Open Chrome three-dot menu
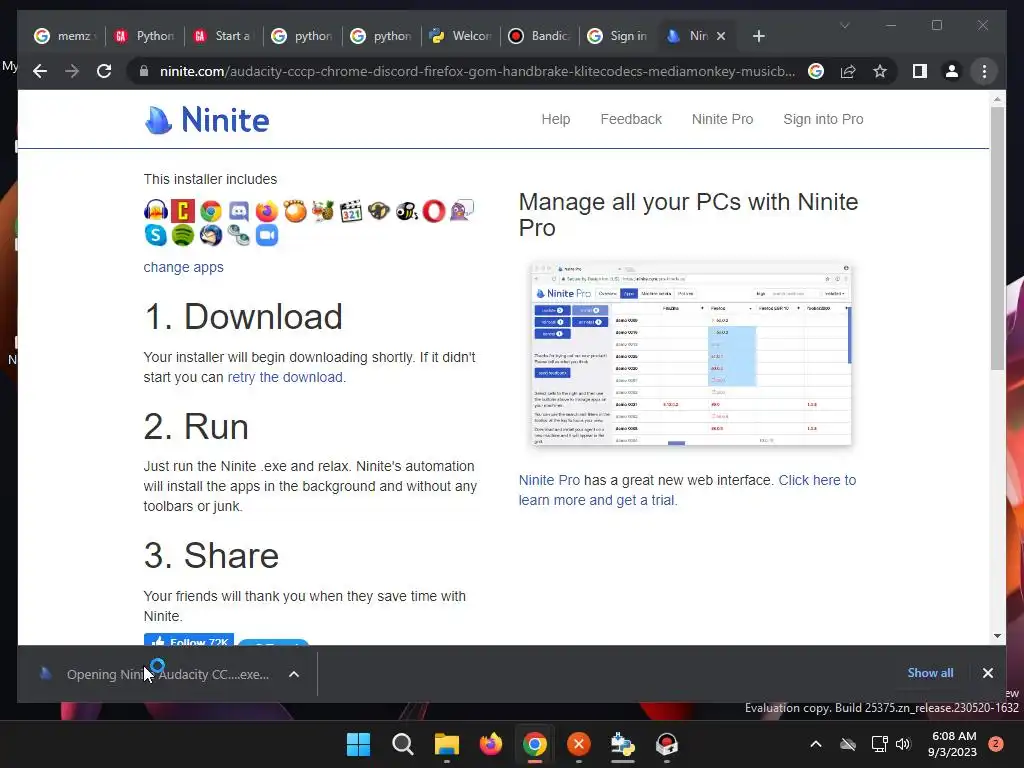This screenshot has height=768, width=1024. tap(984, 71)
